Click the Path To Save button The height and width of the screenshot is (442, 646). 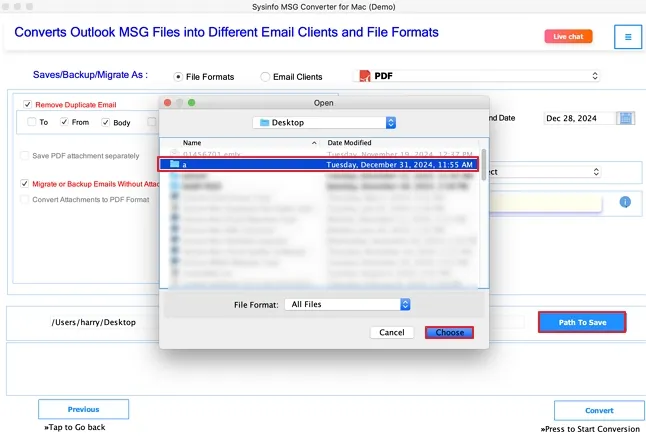(582, 322)
